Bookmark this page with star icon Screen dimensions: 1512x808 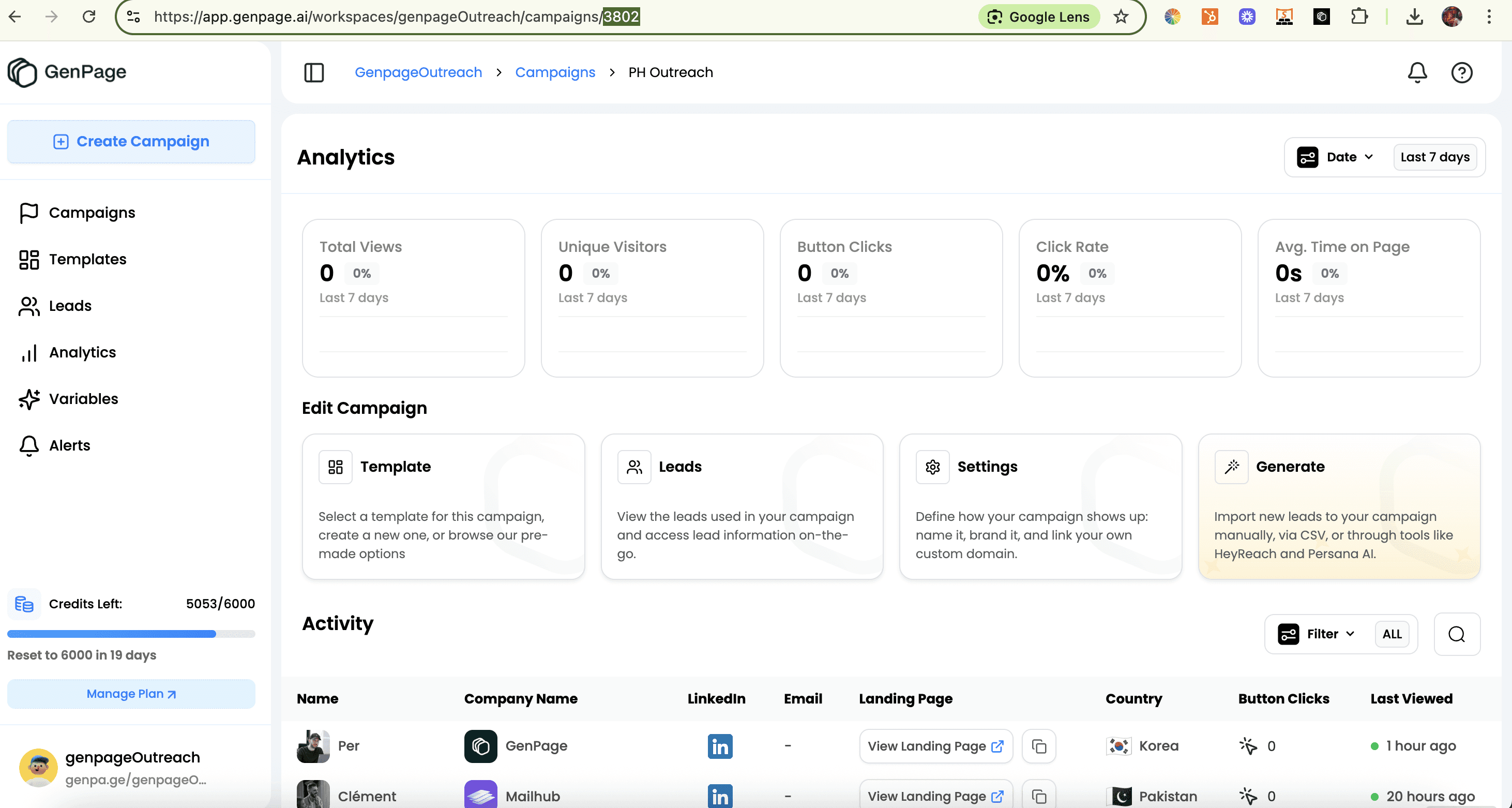tap(1121, 17)
